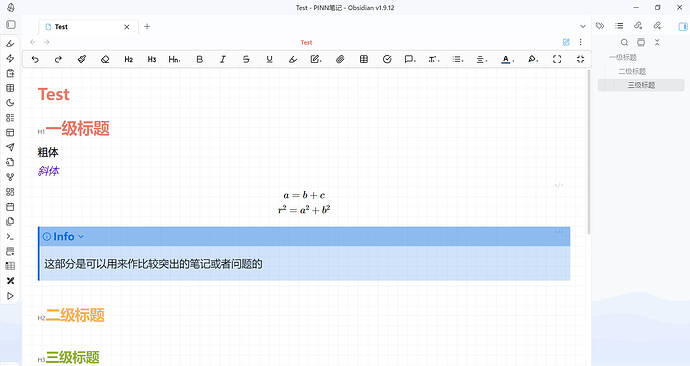Screen dimensions: 690x366
Task: Open the Hn heading level menu
Action: pyautogui.click(x=174, y=59)
